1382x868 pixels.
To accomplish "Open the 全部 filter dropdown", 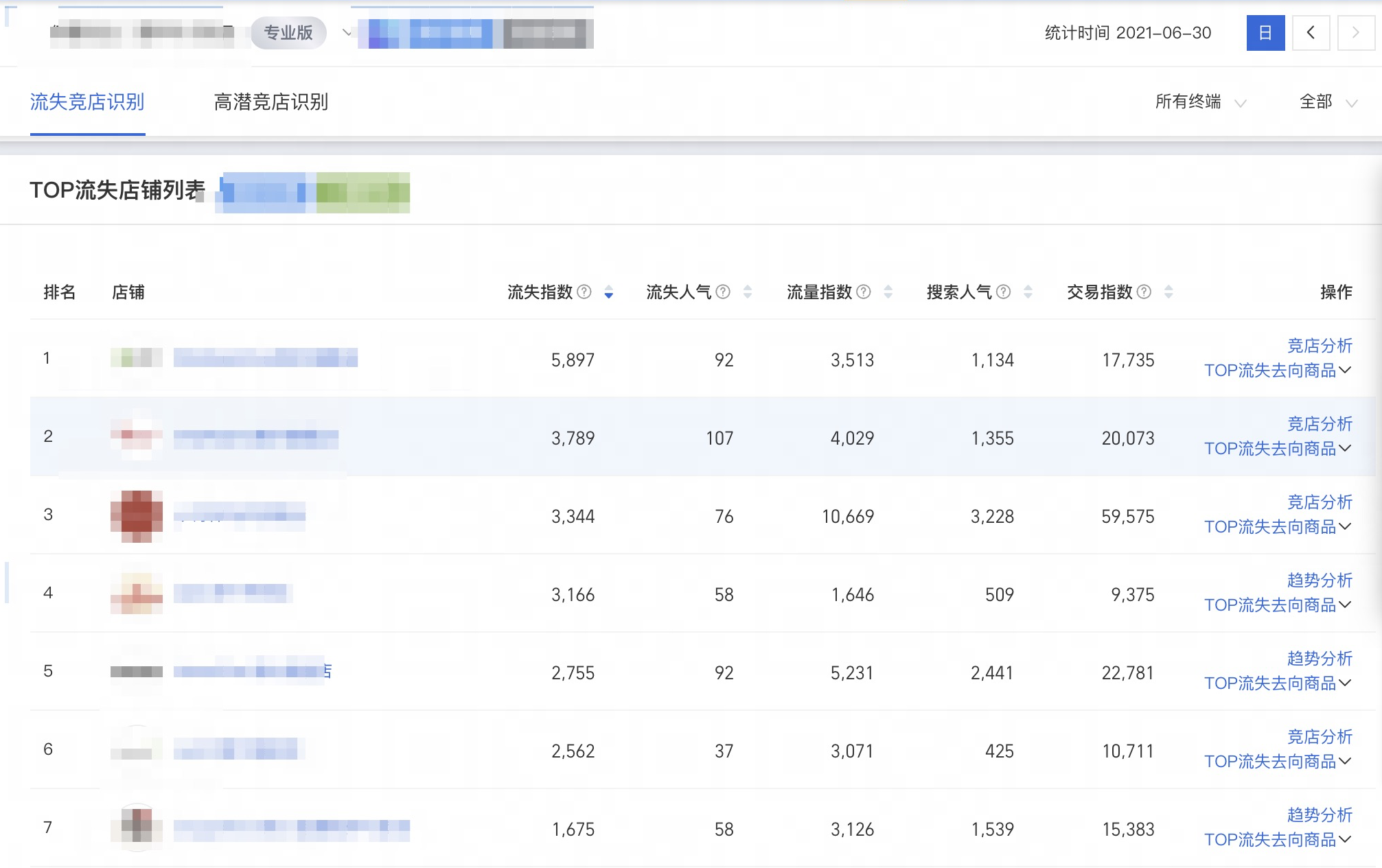I will (1324, 103).
